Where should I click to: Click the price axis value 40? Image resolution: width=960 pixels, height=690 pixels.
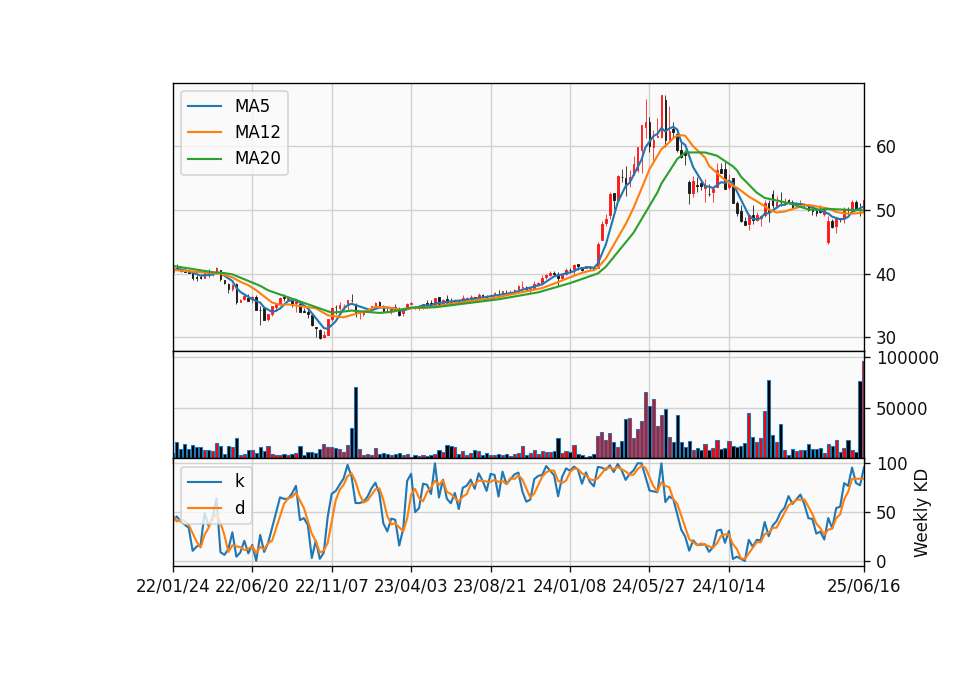(886, 275)
